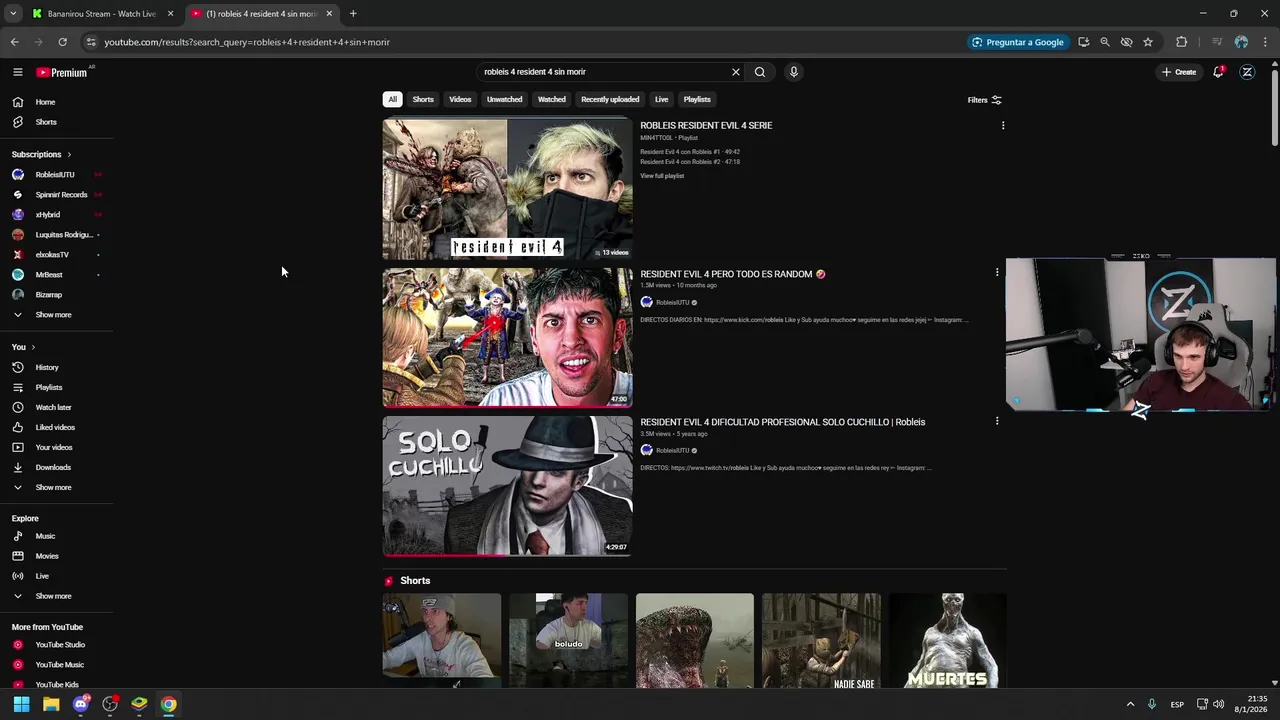Filter results by Watched chip

coord(552,99)
